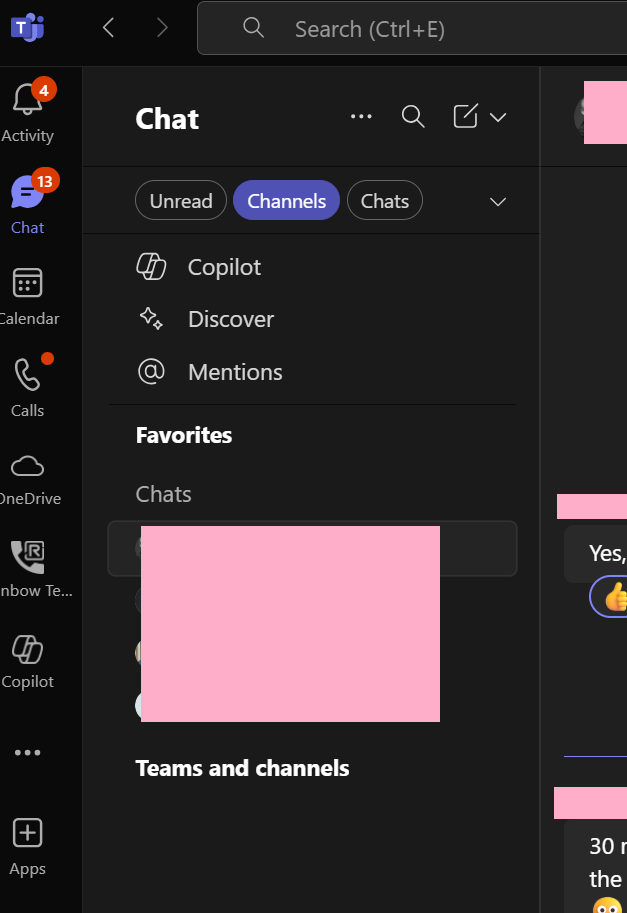Expand more filters chevron
The height and width of the screenshot is (913, 627).
point(498,201)
